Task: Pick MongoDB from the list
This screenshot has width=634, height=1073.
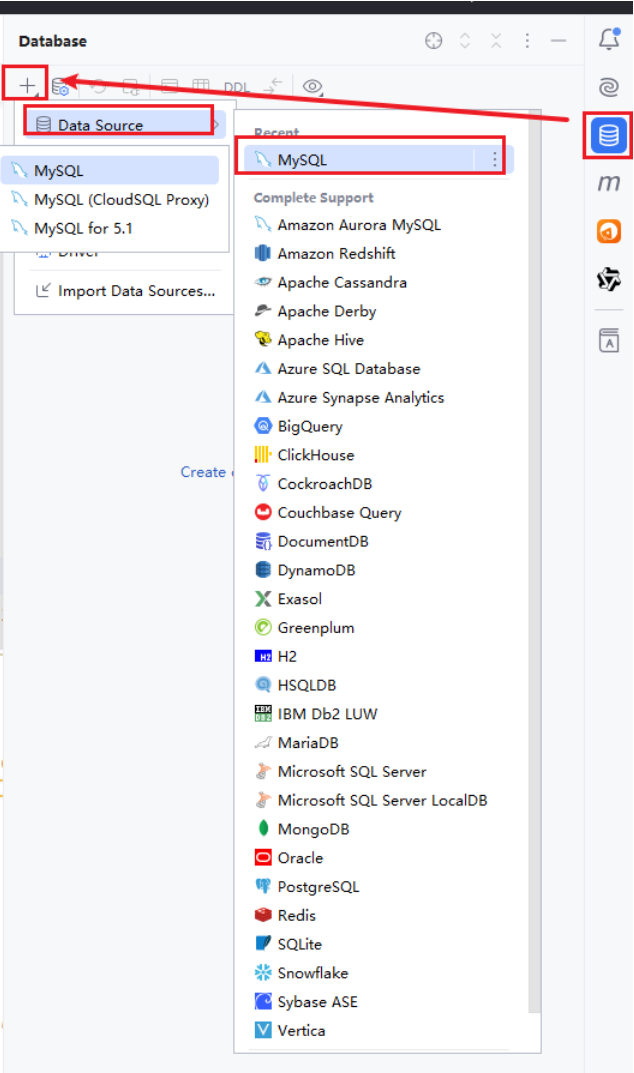Action: (x=302, y=828)
